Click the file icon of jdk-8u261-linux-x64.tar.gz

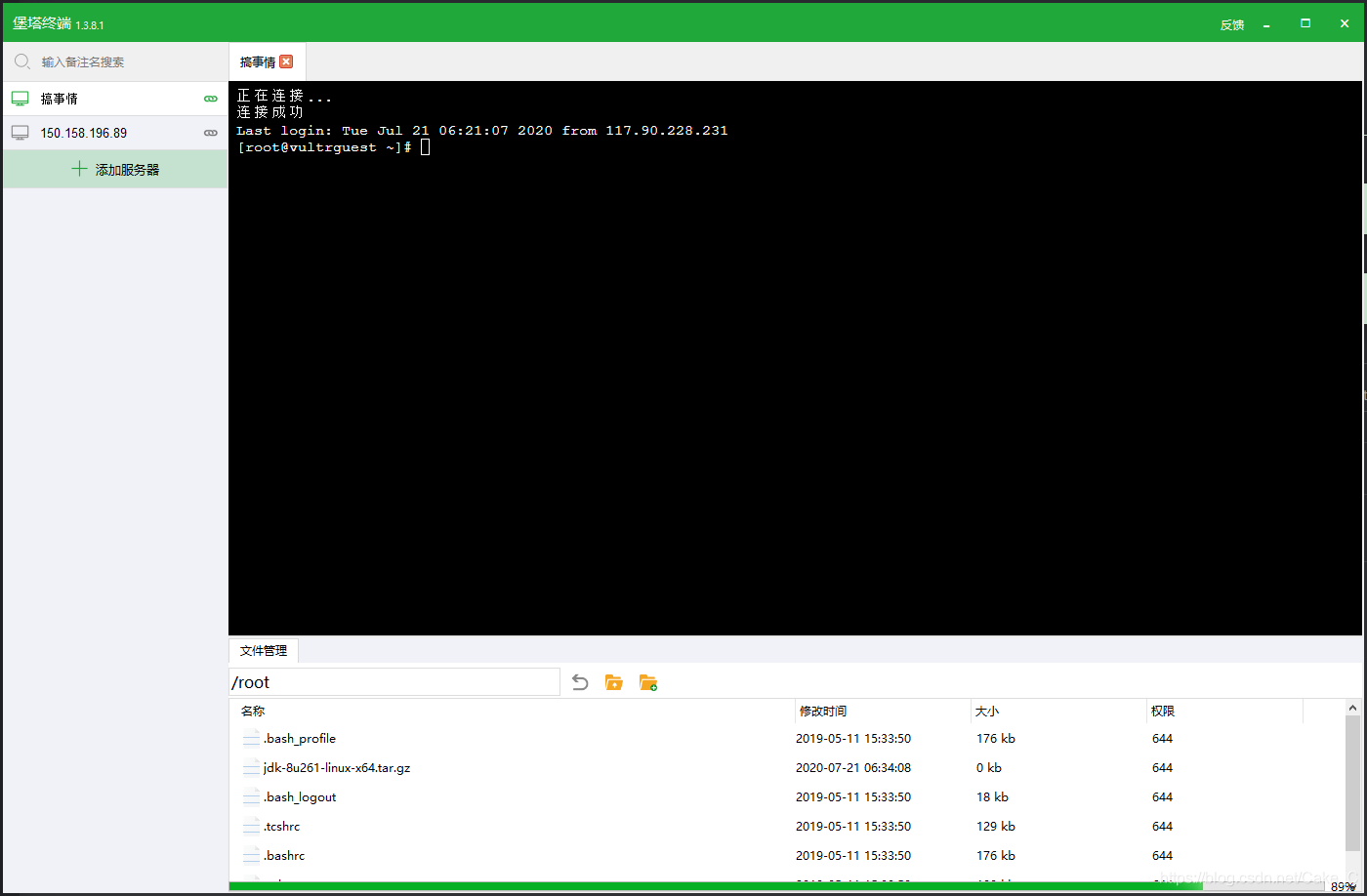[x=252, y=767]
